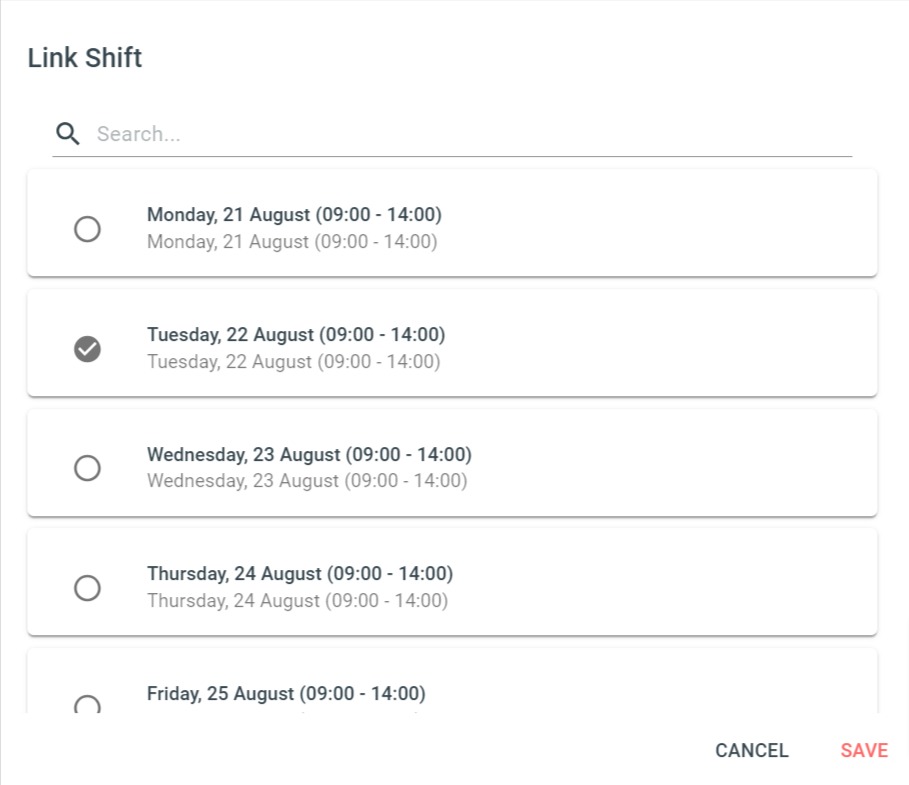Viewport: 909px width, 785px height.
Task: Click the CANCEL button
Action: click(751, 750)
